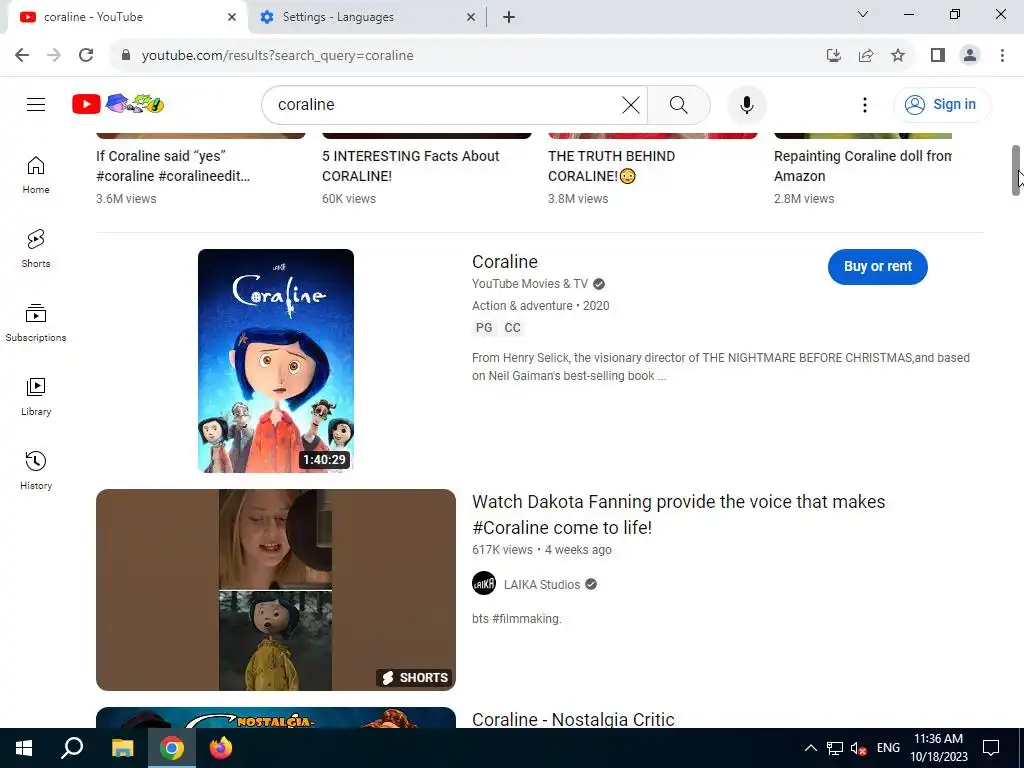Open LAIKA Studios channel avatar
1024x768 pixels.
[484, 583]
